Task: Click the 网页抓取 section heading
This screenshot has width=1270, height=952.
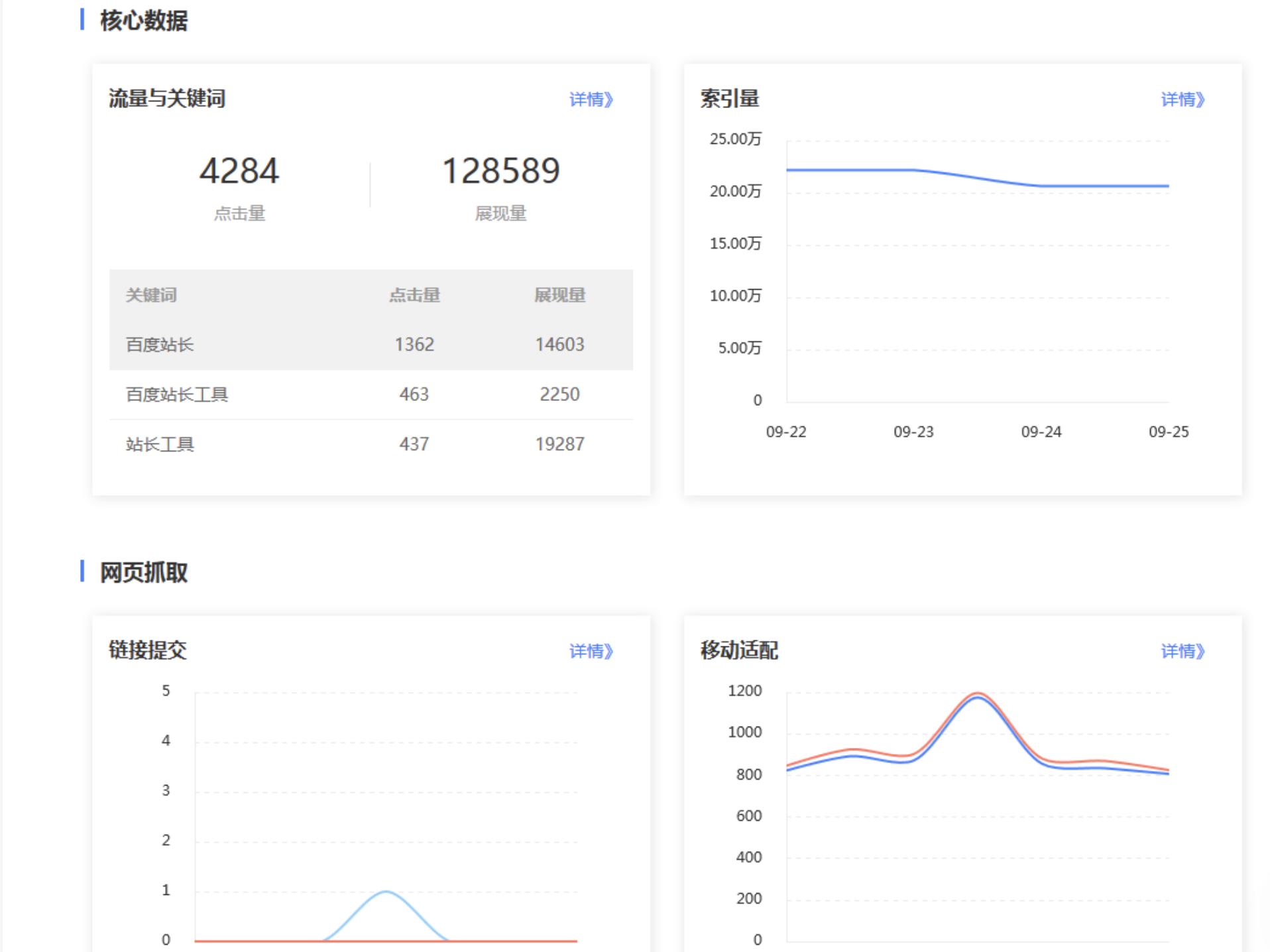Action: point(144,572)
